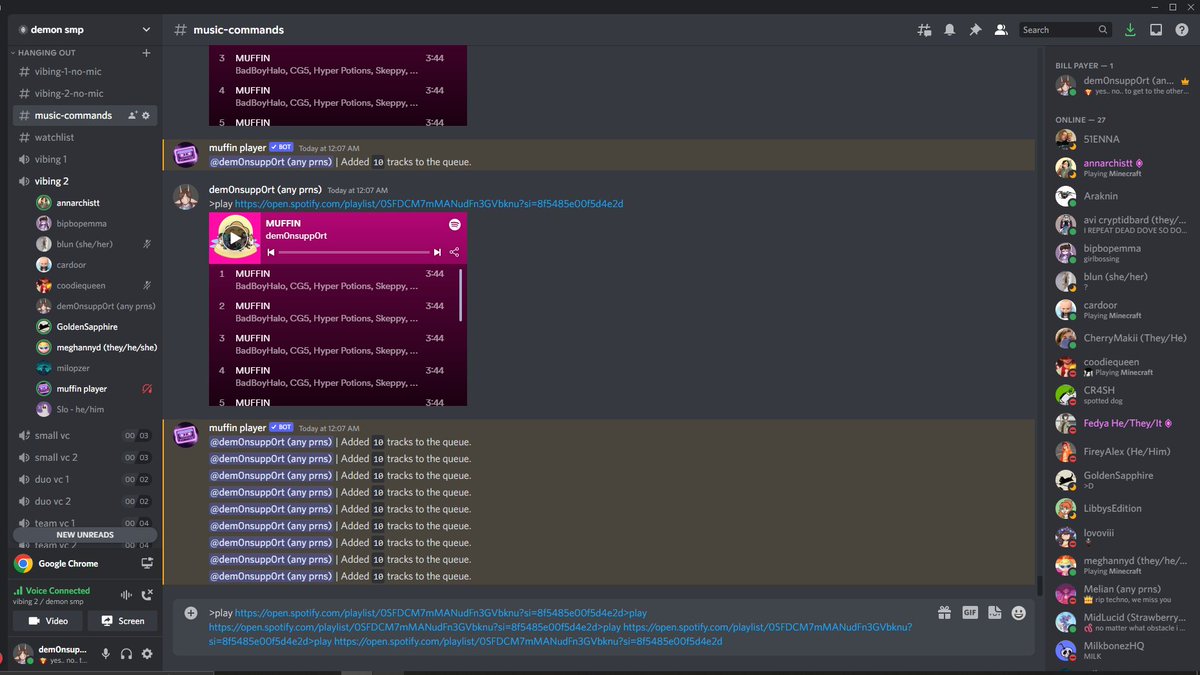
Task: Select milopzer in voice channel list
Action: [95, 368]
